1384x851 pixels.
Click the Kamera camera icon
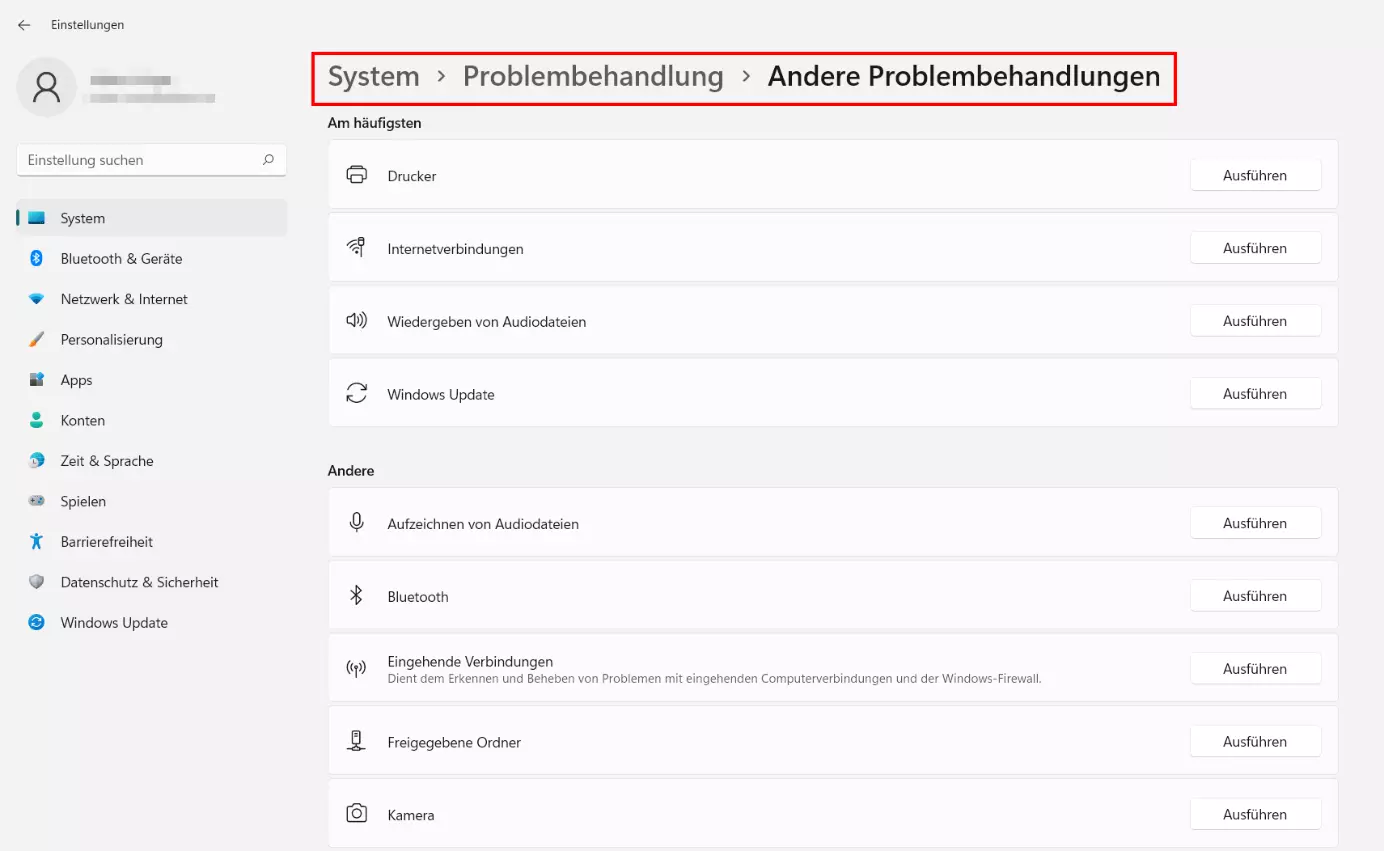click(357, 814)
